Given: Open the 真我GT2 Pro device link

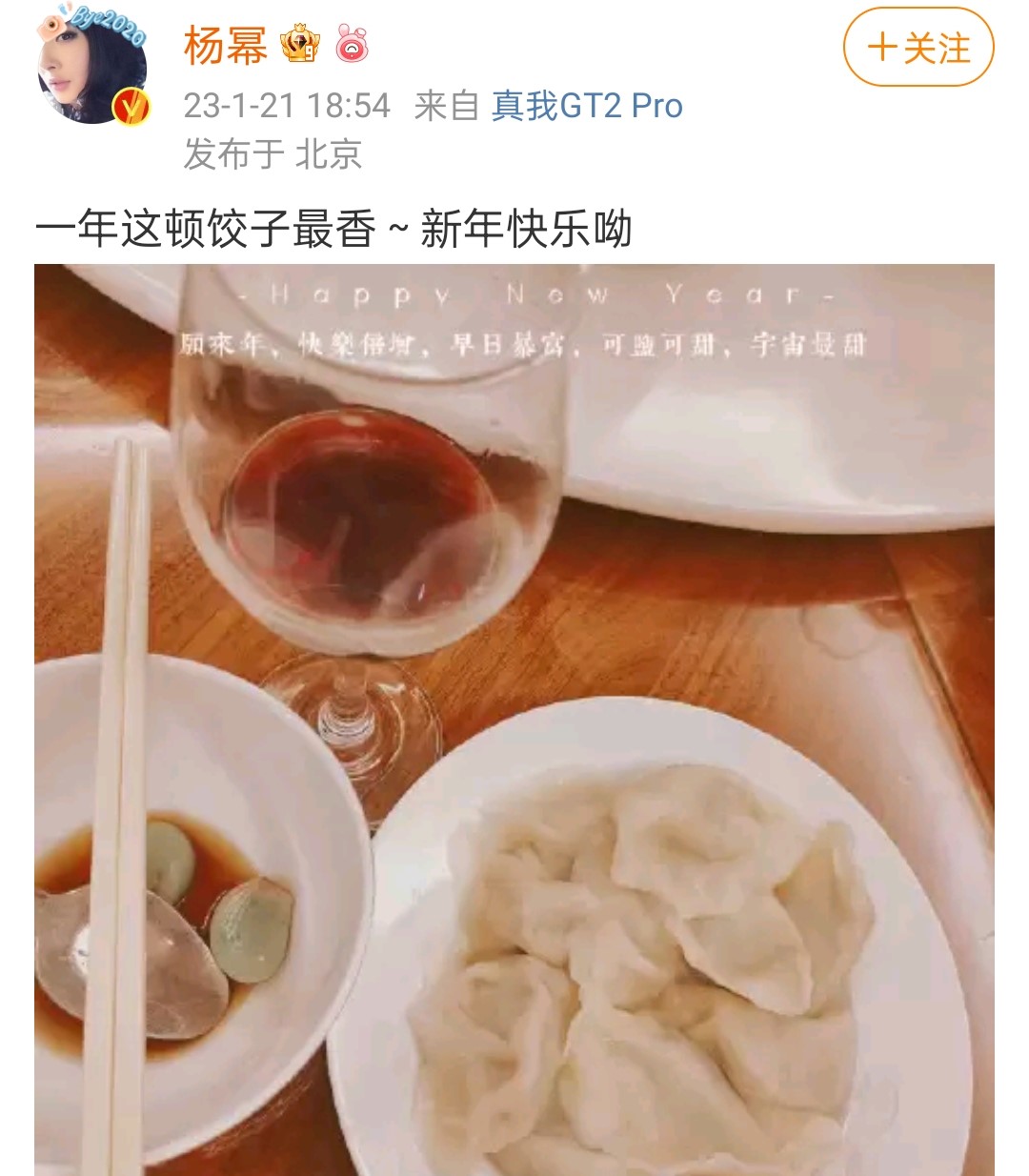Looking at the screenshot, I should [x=587, y=105].
